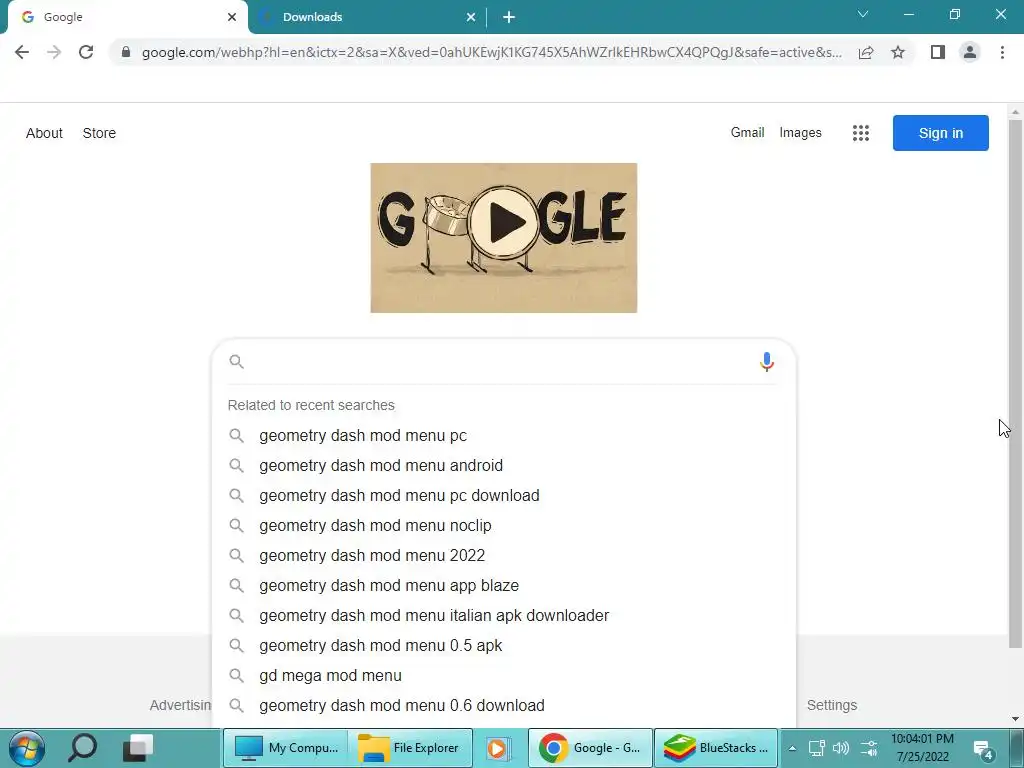This screenshot has height=768, width=1024.
Task: Open the About link
Action: point(44,133)
